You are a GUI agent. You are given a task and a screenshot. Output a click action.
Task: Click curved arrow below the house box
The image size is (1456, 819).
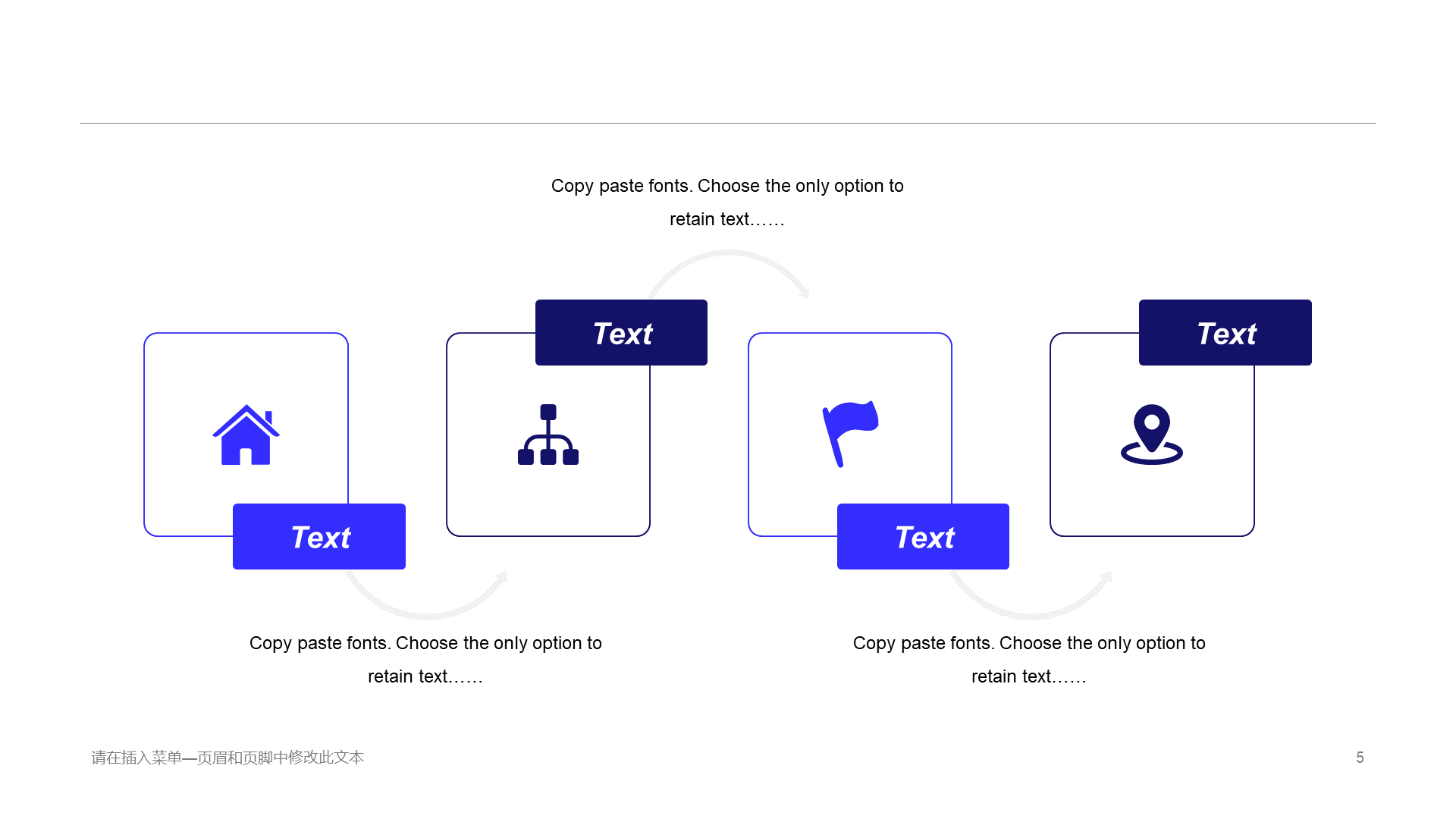[427, 595]
